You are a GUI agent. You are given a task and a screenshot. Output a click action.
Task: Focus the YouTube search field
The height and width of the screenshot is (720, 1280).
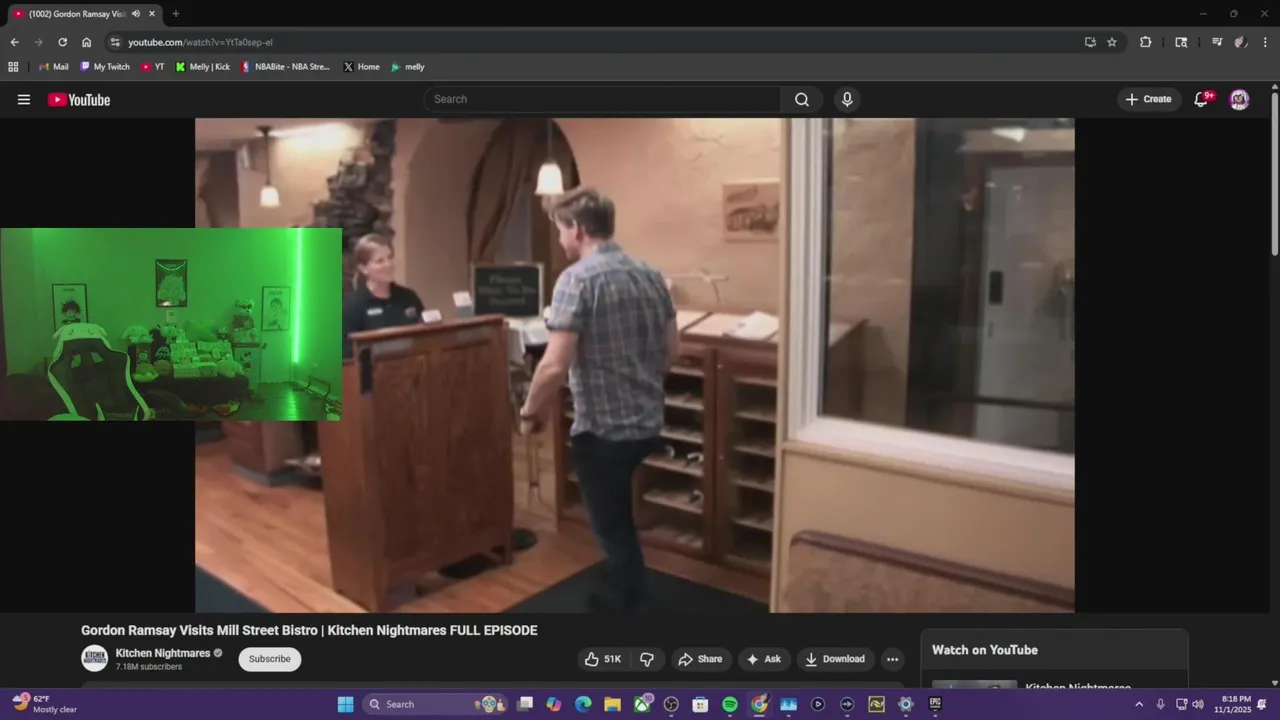tap(603, 99)
